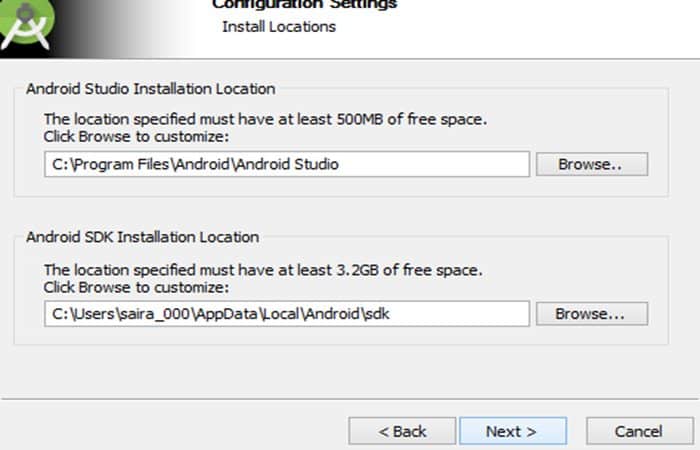Place cursor on 'Program Files' in Studio path
Screen dimensions: 700x450
coord(122,165)
